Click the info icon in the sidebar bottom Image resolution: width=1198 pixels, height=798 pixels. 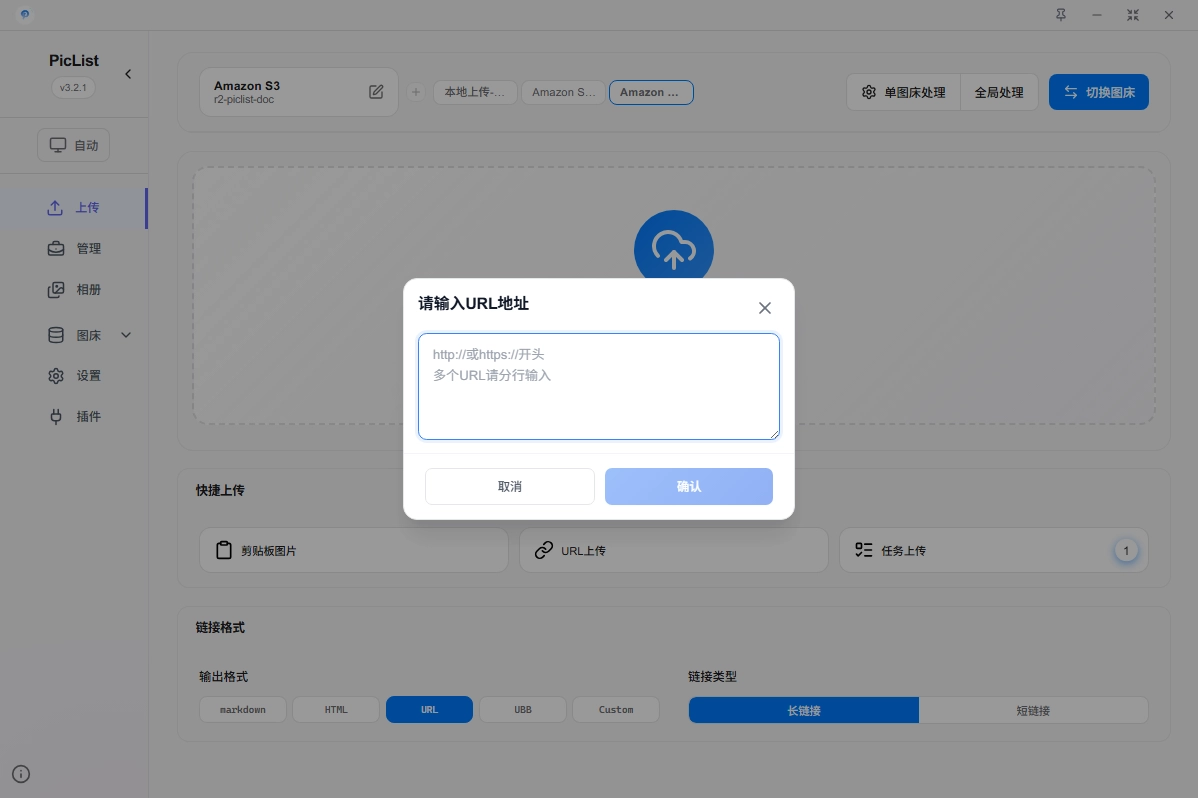click(21, 774)
